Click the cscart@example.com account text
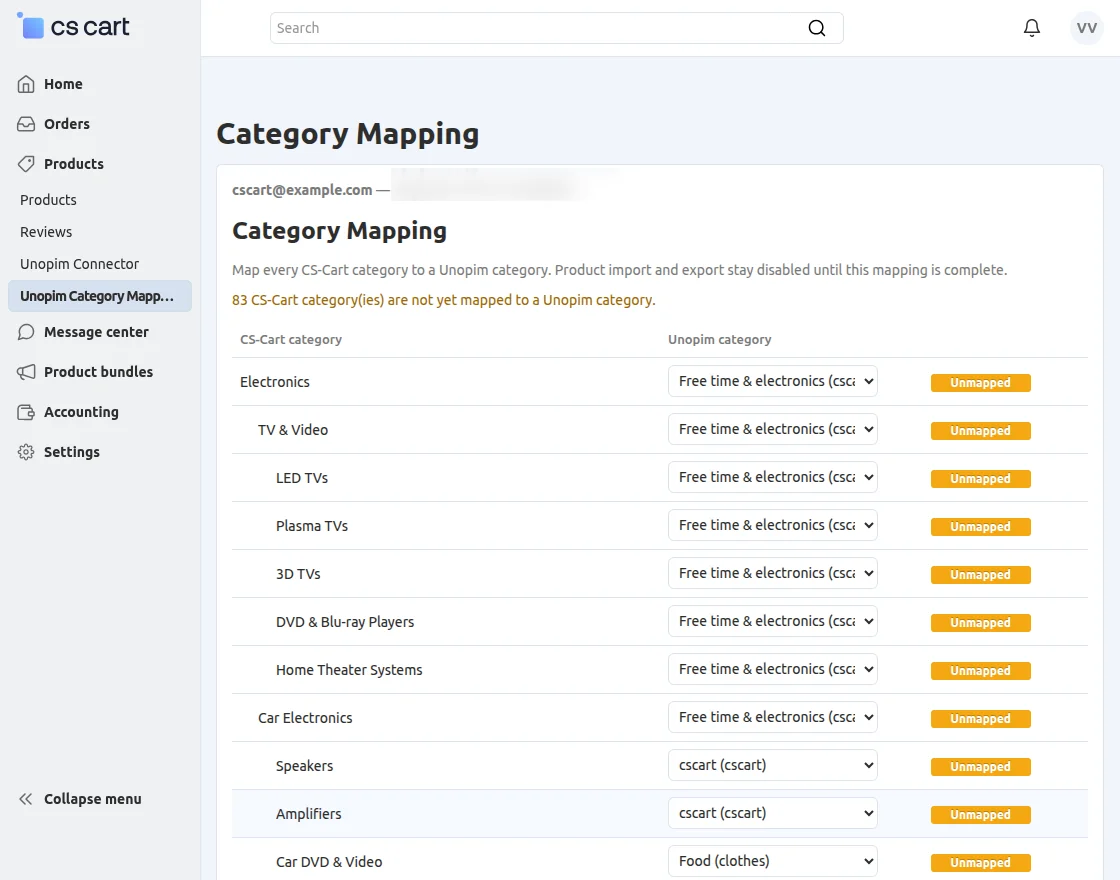This screenshot has width=1120, height=880. [302, 190]
